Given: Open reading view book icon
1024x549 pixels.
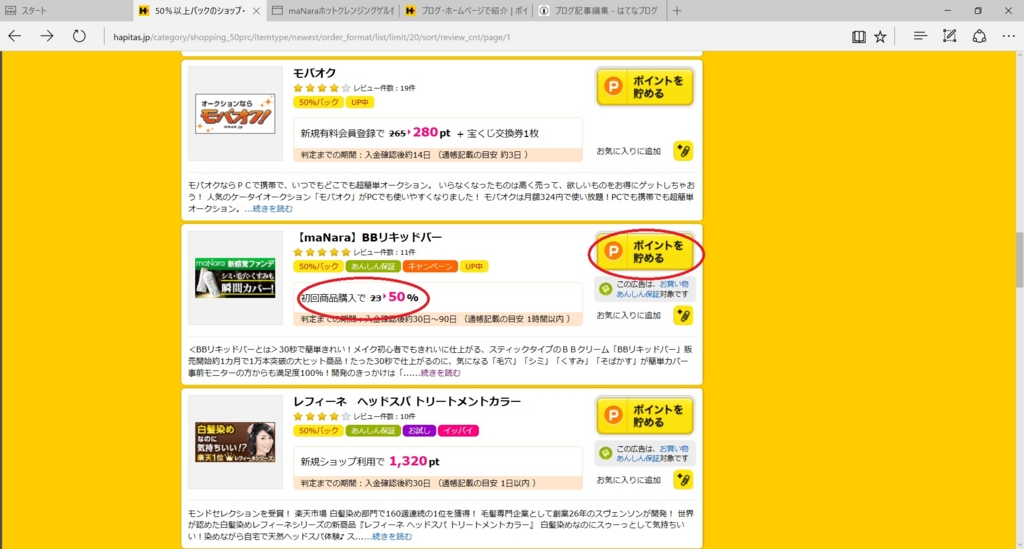Looking at the screenshot, I should (x=858, y=37).
